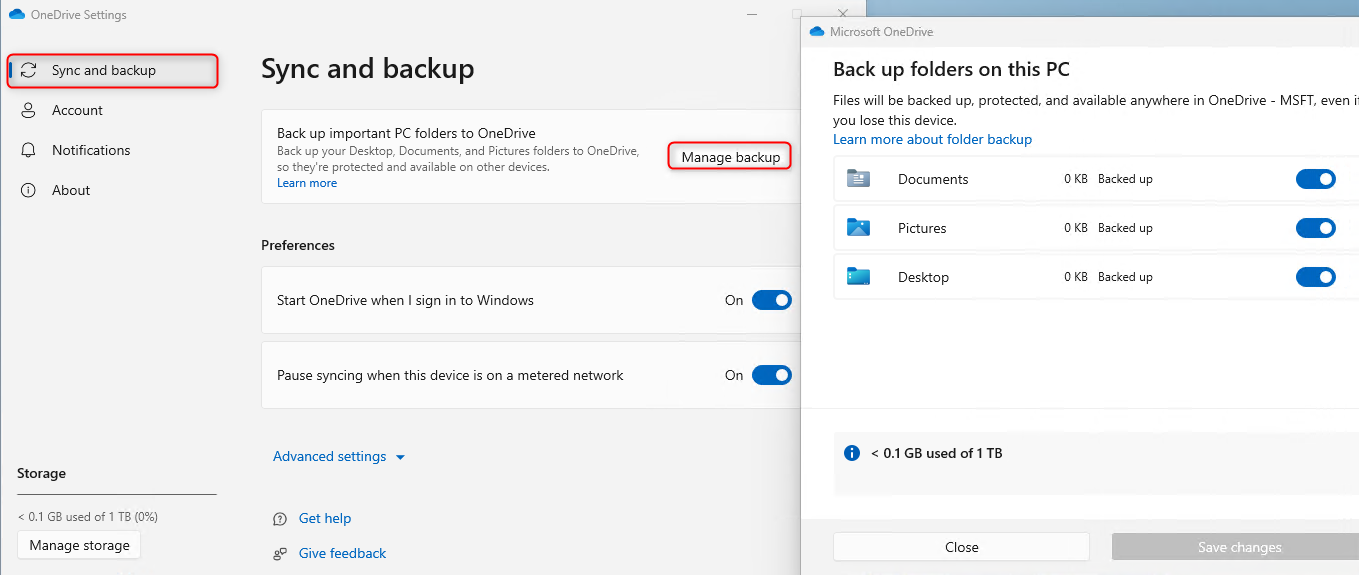Viewport: 1359px width, 575px height.
Task: Click the sync arrows icon in sidebar
Action: pyautogui.click(x=29, y=70)
